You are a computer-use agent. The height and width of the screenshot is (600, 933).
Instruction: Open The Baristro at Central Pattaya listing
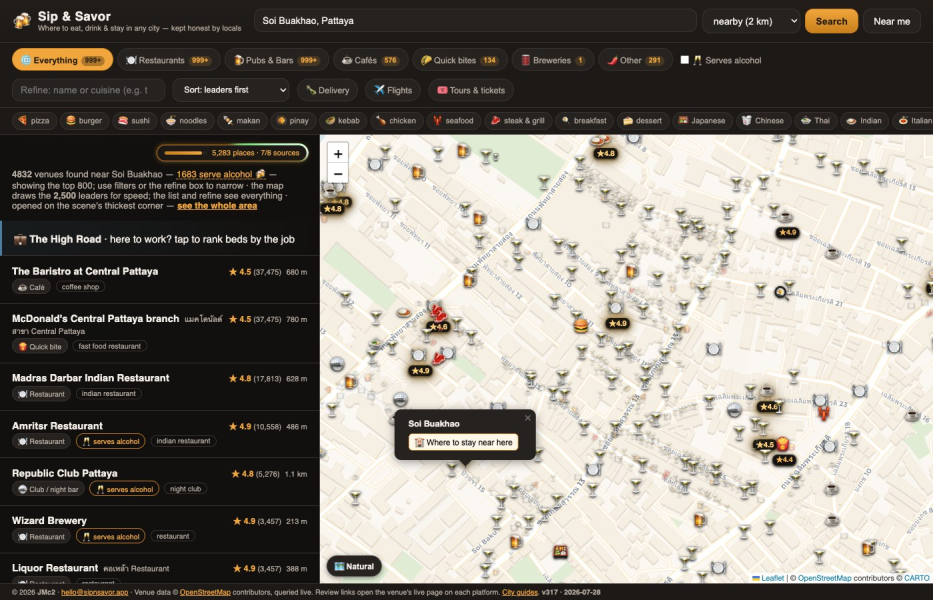coord(159,280)
